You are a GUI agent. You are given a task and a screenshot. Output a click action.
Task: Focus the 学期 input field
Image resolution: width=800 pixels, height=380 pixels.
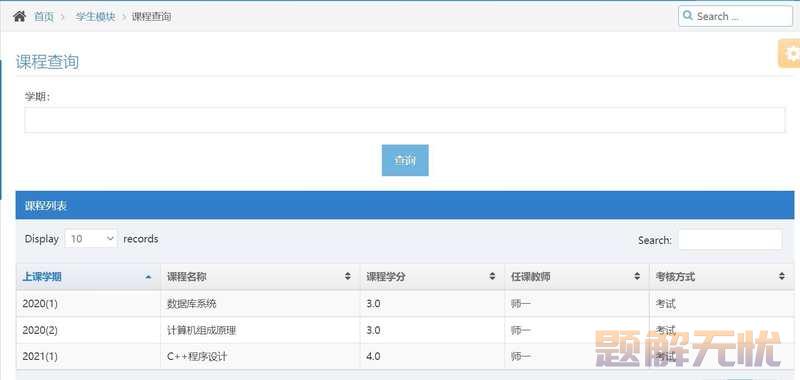click(405, 120)
